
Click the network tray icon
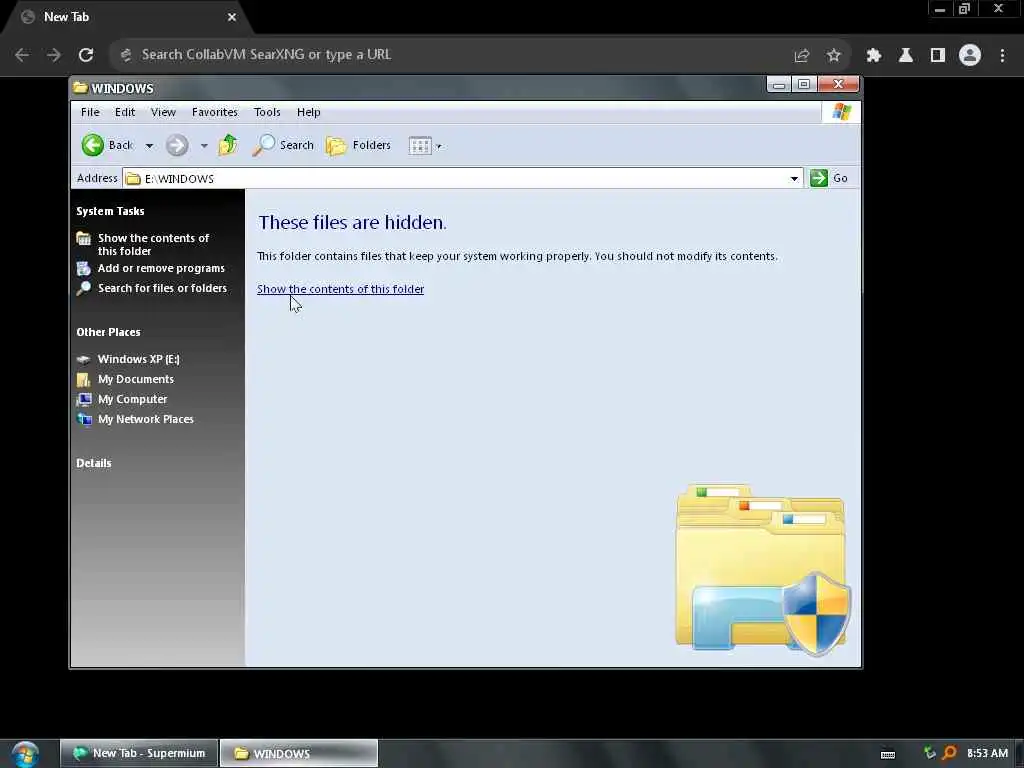(x=930, y=754)
